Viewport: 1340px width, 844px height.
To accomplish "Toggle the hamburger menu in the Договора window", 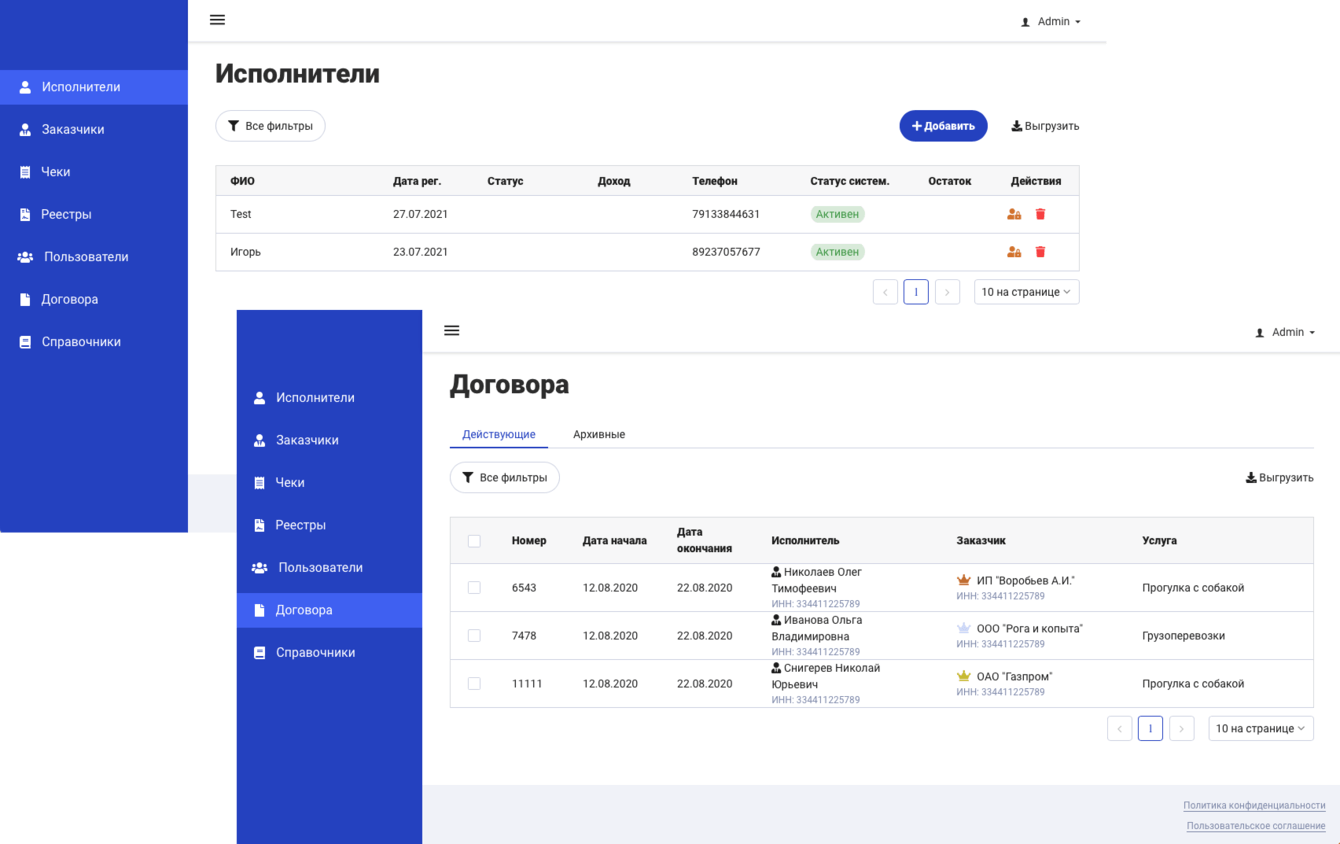I will 452,331.
